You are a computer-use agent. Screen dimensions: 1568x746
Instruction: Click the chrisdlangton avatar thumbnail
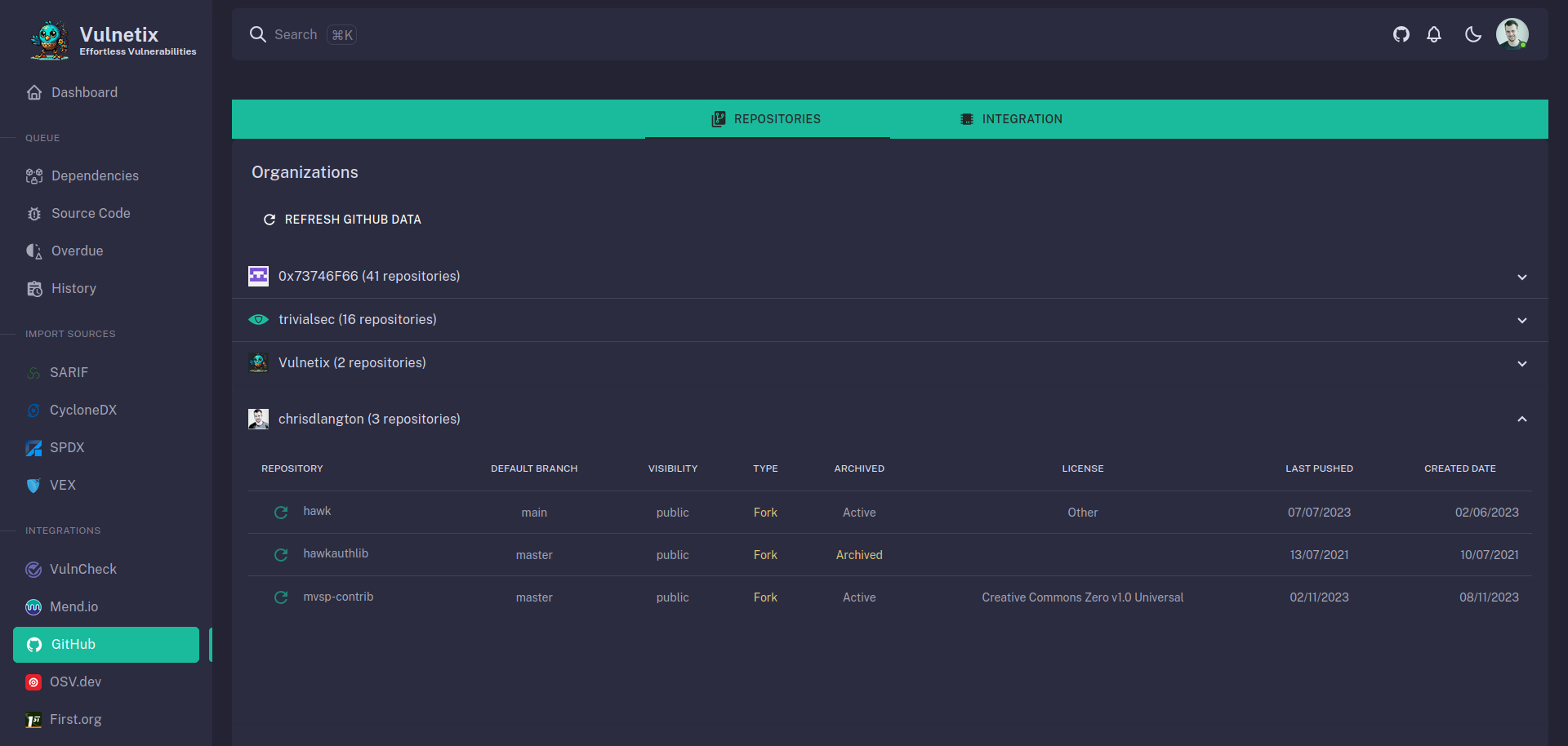[x=258, y=419]
